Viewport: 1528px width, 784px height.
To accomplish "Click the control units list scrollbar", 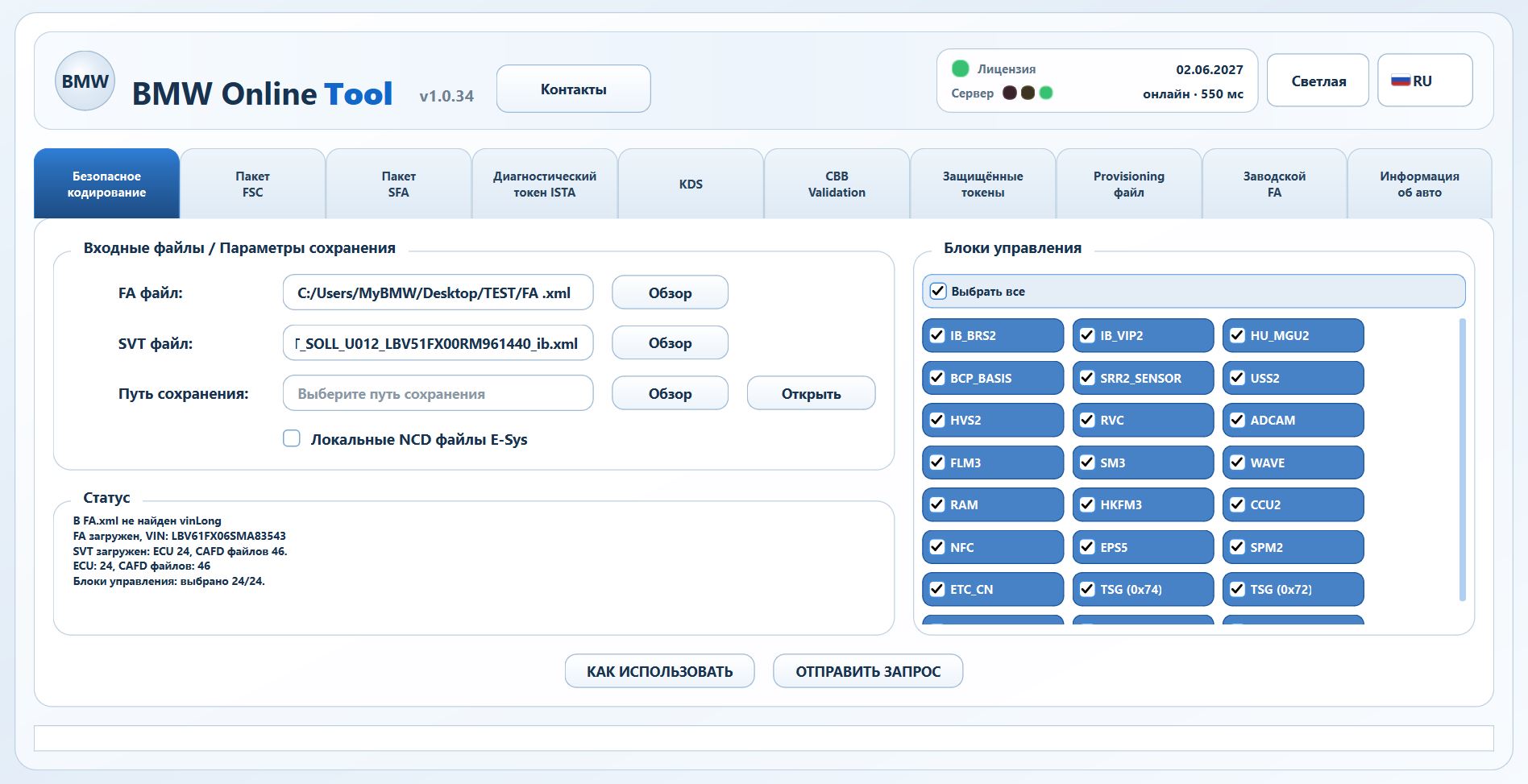I will tap(1463, 459).
